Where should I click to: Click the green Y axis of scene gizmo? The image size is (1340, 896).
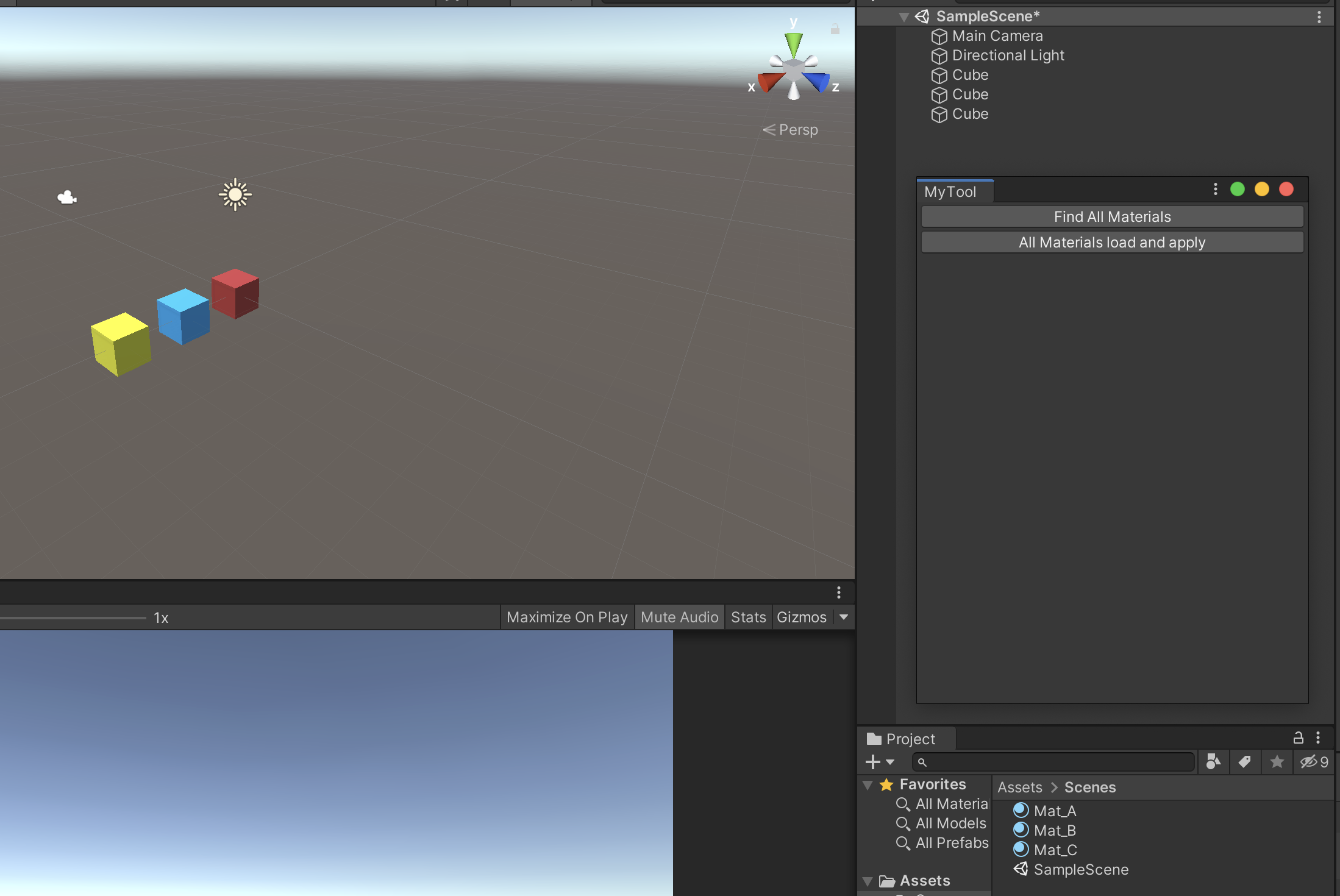click(793, 44)
